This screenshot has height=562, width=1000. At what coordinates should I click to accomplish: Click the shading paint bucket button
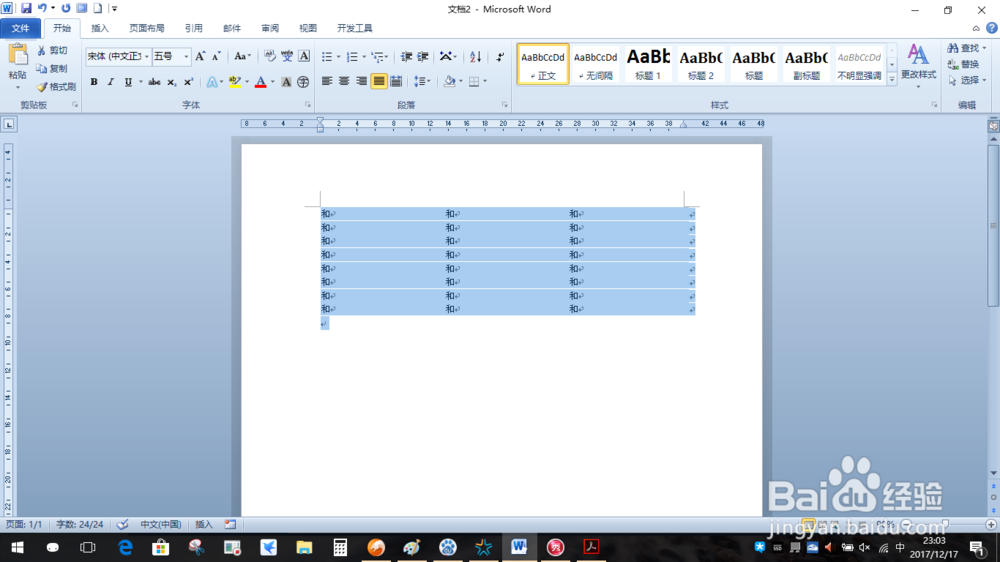coord(450,82)
